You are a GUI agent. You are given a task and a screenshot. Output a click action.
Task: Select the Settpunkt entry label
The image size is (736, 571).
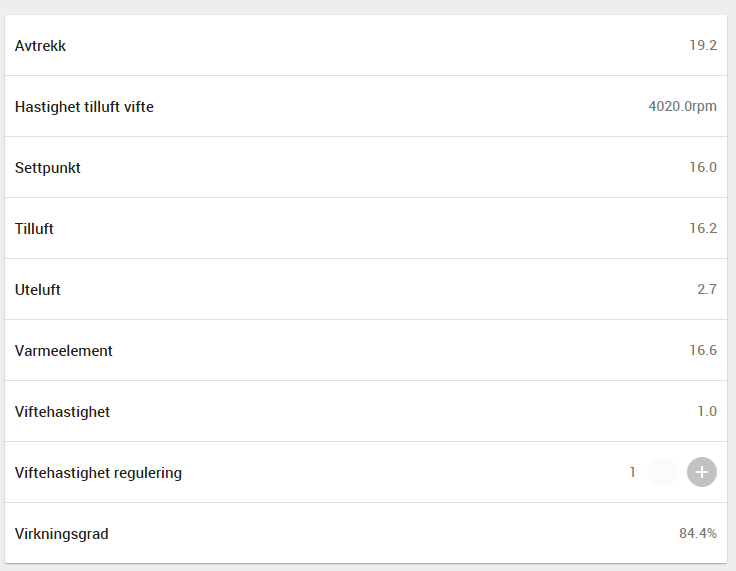coord(48,168)
